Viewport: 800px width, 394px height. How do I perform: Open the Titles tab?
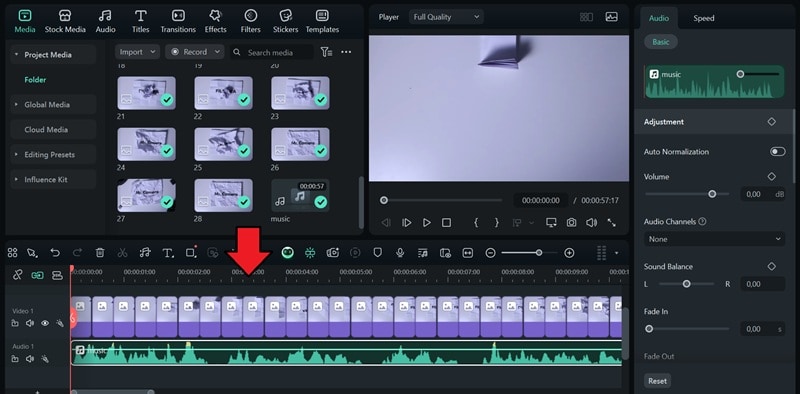tap(140, 21)
